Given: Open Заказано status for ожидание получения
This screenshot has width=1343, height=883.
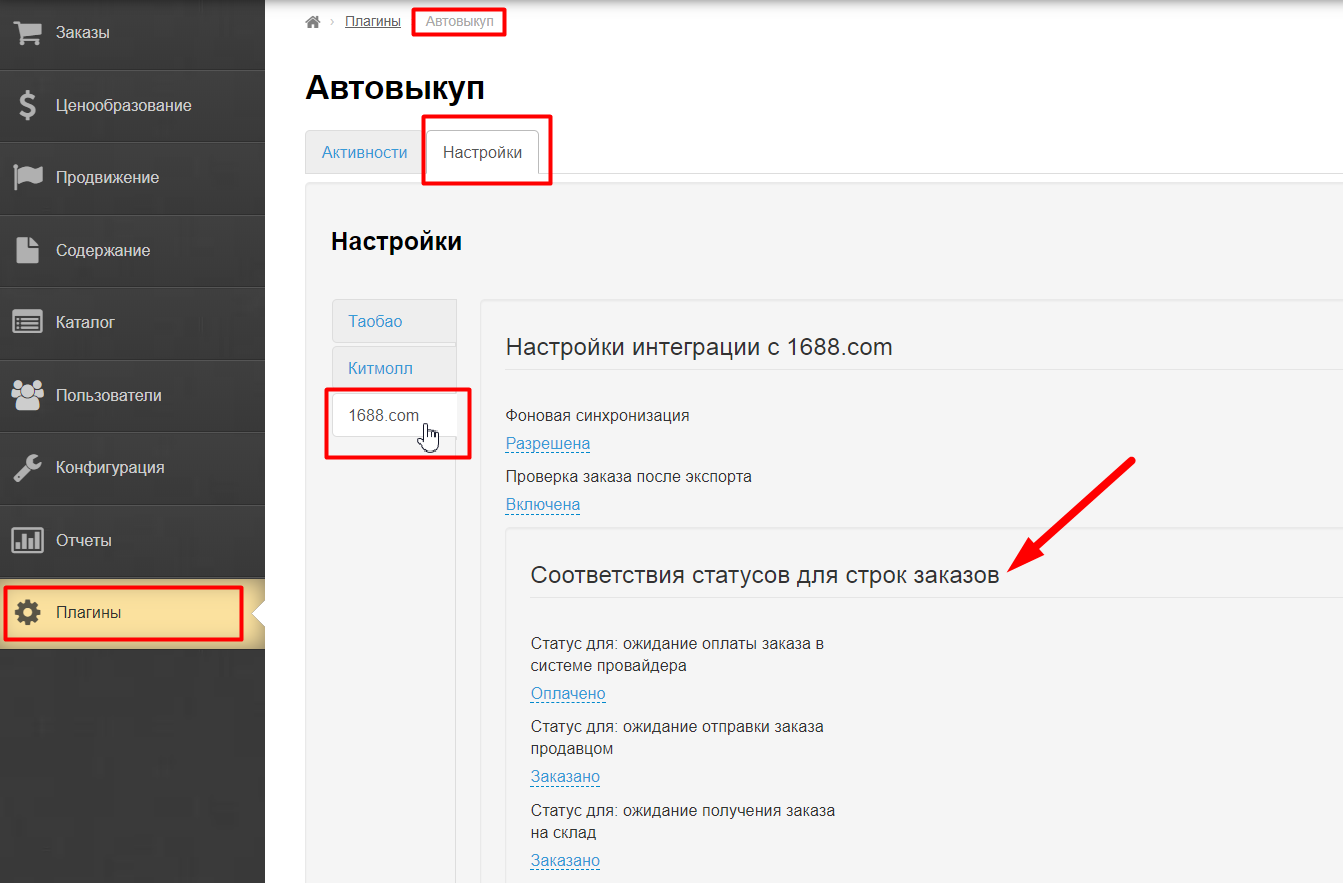Looking at the screenshot, I should (564, 860).
